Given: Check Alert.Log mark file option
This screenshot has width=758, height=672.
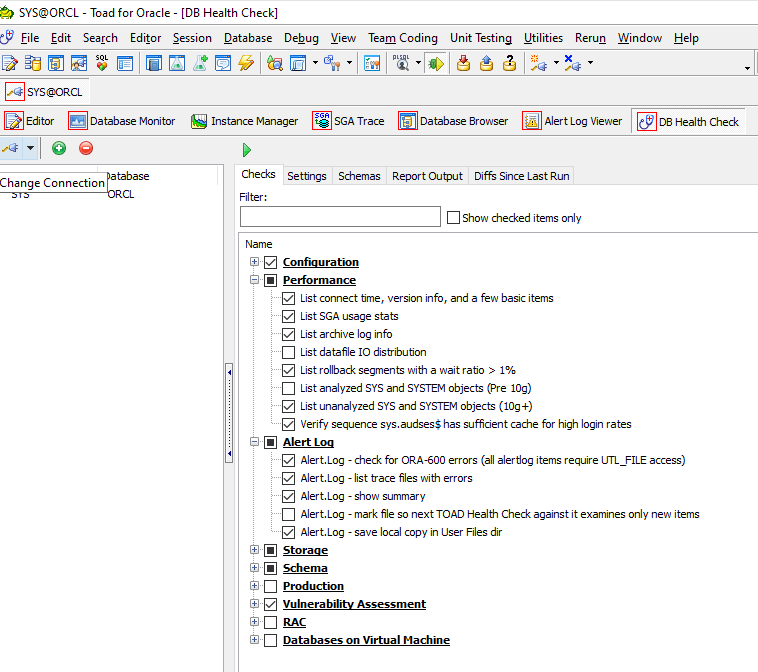Looking at the screenshot, I should point(289,514).
